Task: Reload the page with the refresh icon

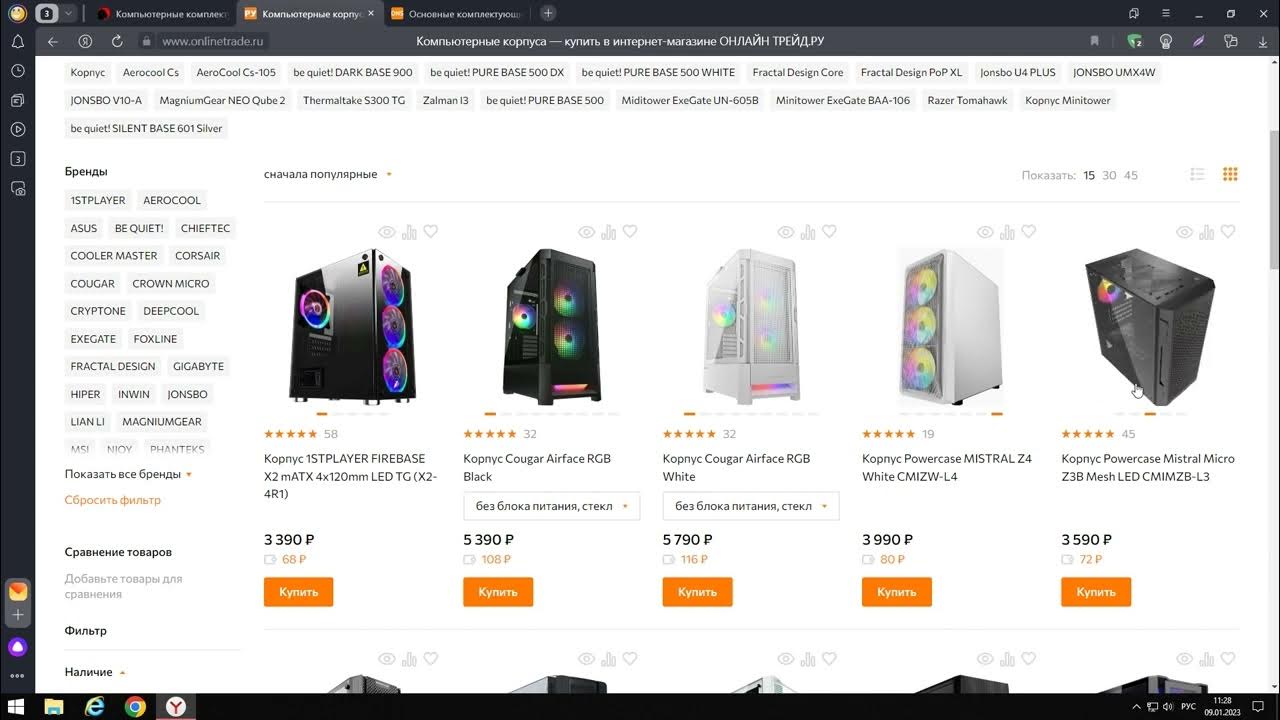Action: tap(117, 41)
